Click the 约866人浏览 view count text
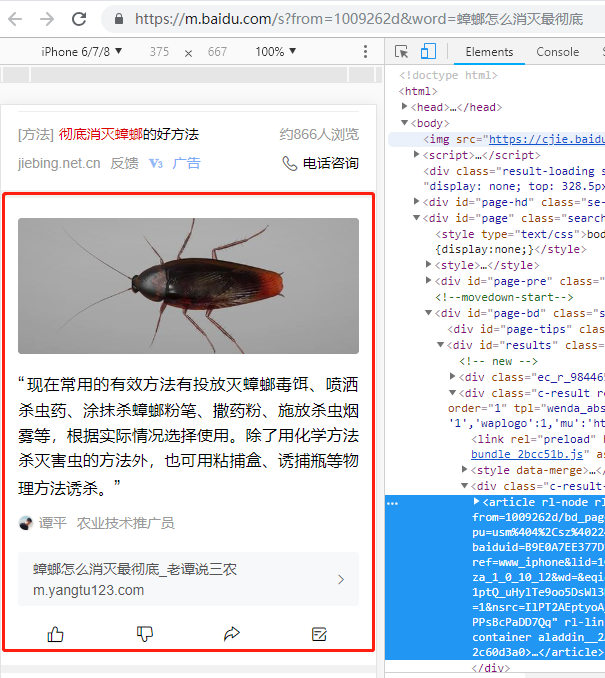605x678 pixels. 319,134
